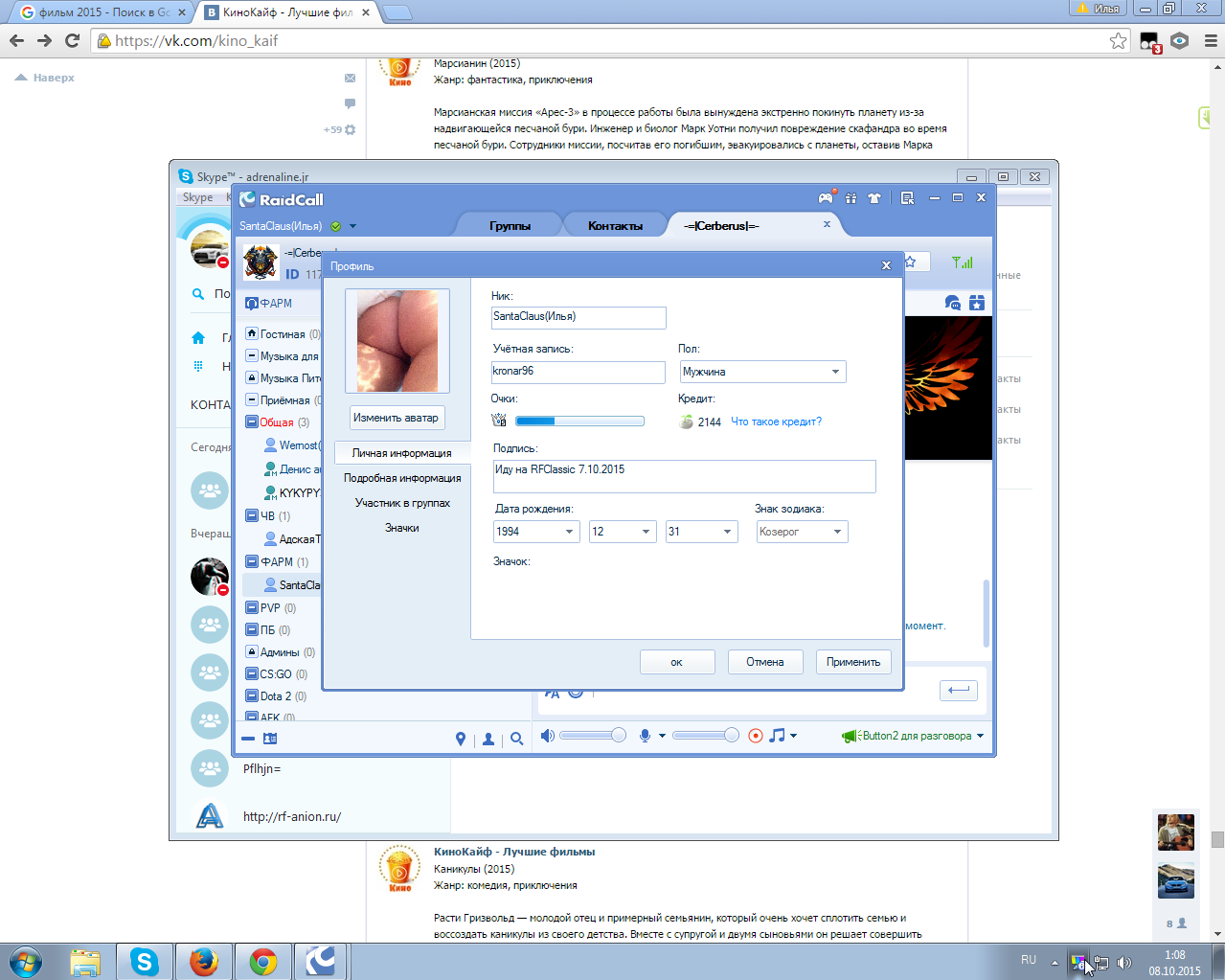Viewport: 1225px width, 980px height.
Task: Expand the PVP channel
Action: tap(252, 607)
